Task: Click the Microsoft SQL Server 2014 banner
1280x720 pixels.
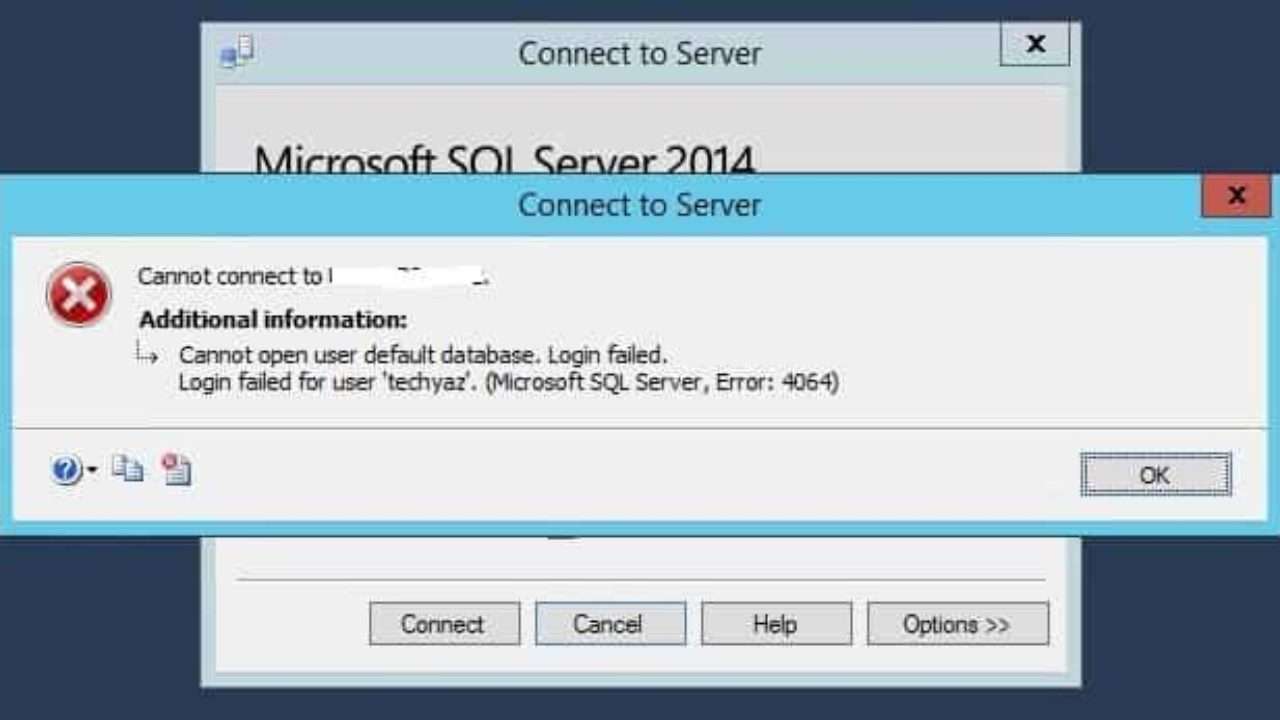Action: [x=505, y=160]
